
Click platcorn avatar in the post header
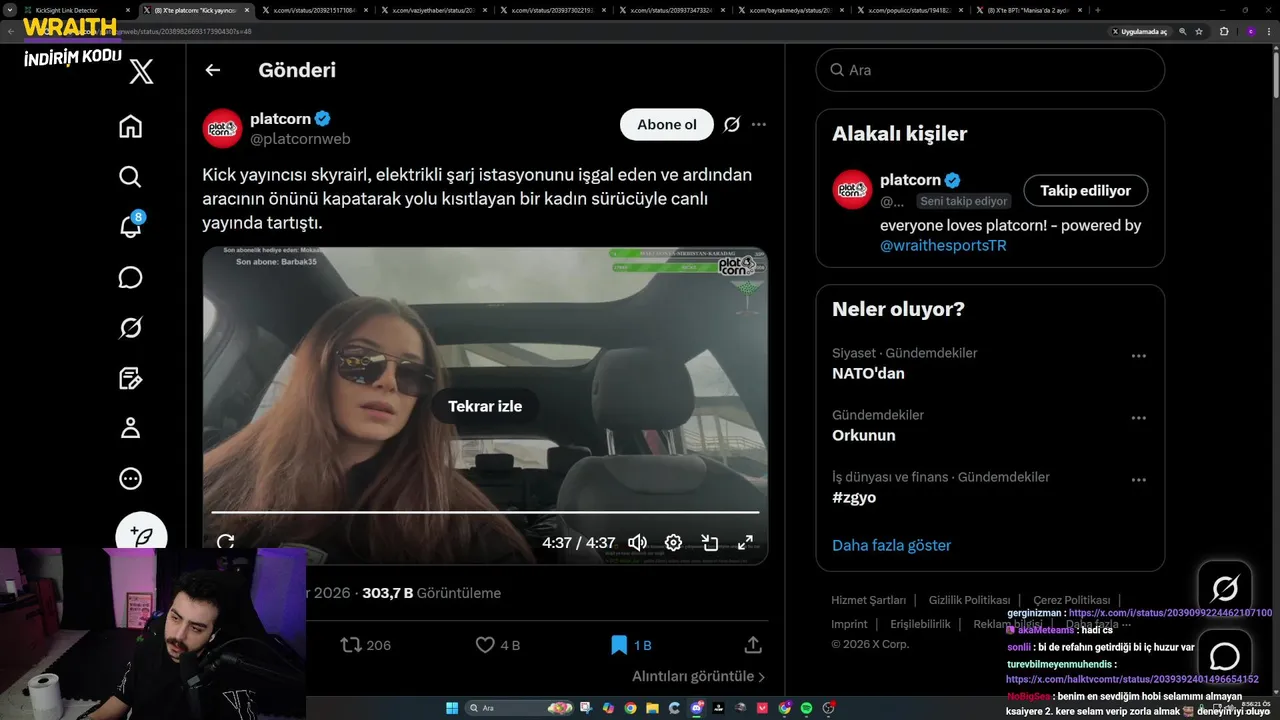[x=222, y=128]
